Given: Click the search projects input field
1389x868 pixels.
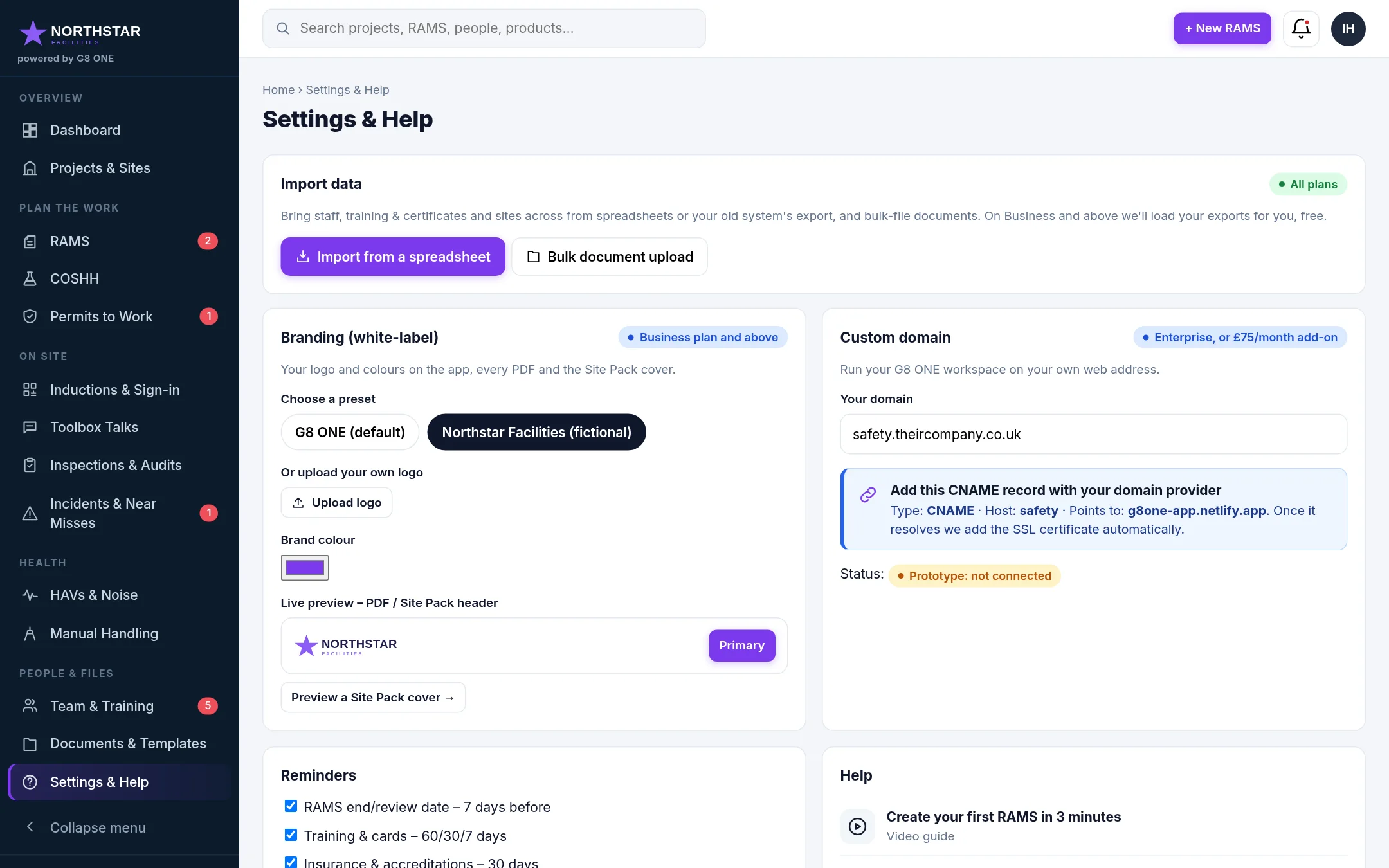Looking at the screenshot, I should tap(484, 28).
